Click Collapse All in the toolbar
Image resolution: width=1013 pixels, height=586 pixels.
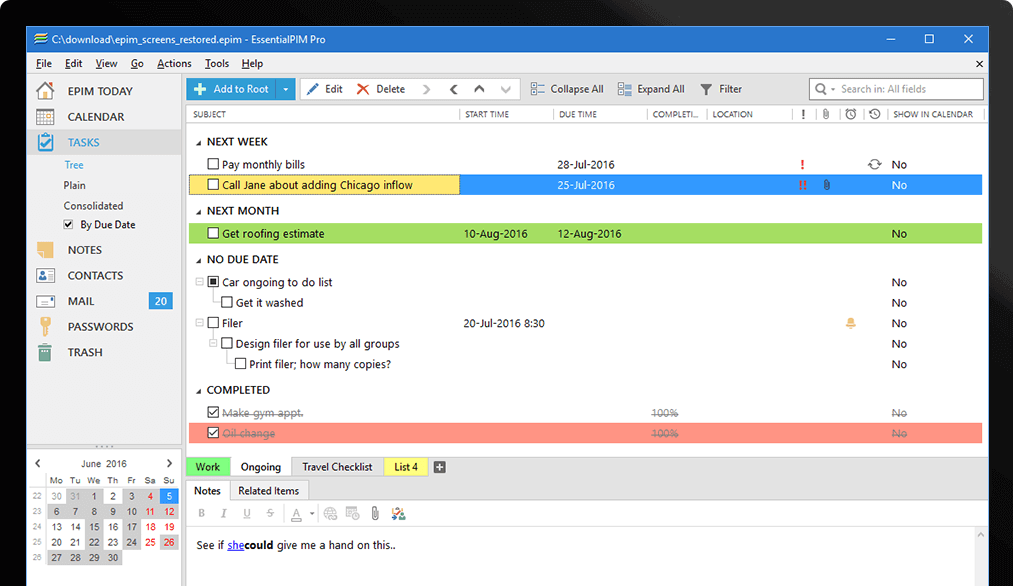coord(567,89)
